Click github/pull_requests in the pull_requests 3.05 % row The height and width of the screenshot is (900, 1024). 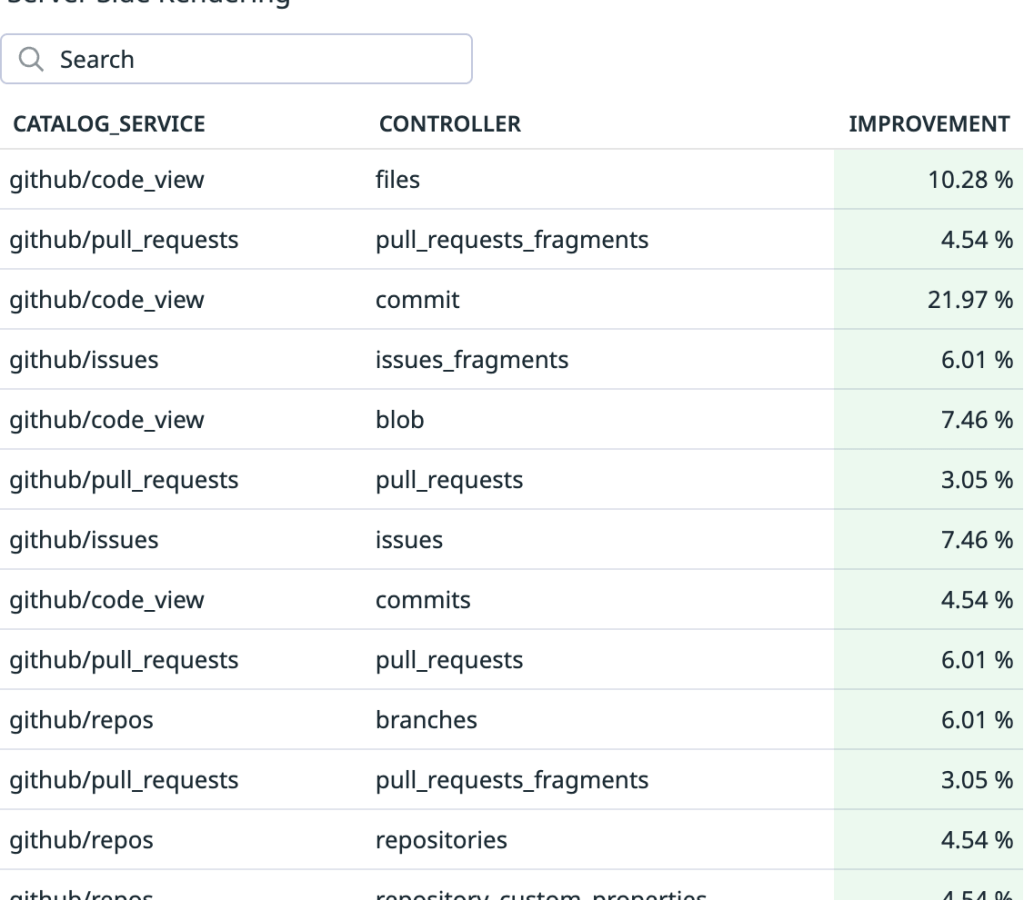tap(124, 480)
